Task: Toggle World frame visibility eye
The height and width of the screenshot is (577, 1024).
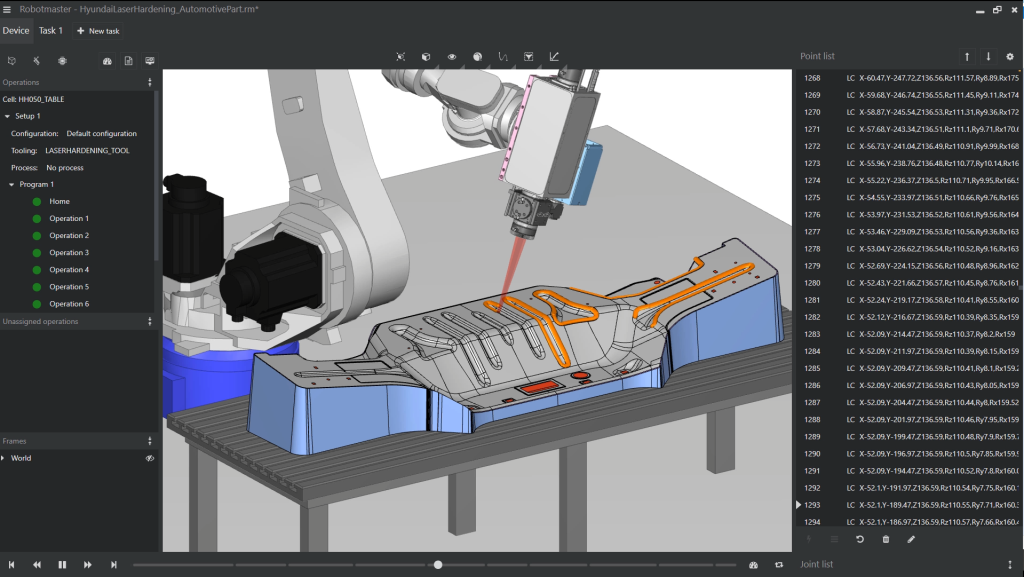Action: [149, 458]
